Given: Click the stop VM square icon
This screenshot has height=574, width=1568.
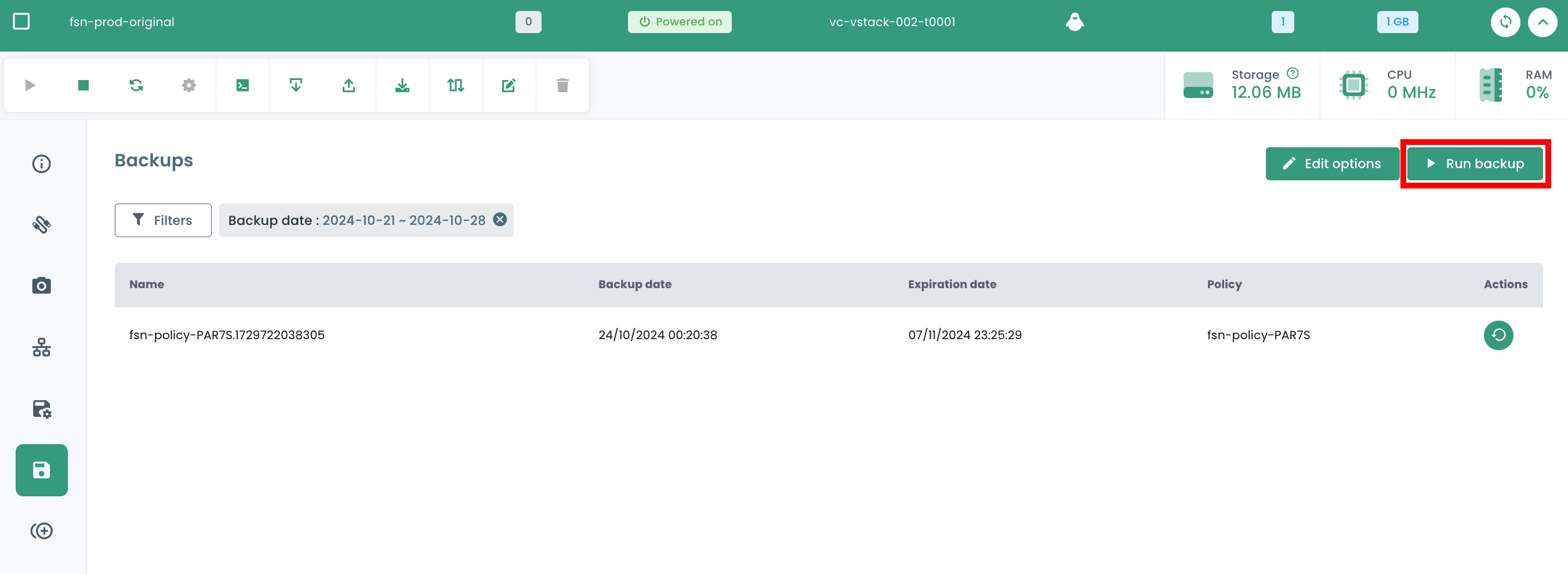Looking at the screenshot, I should (x=84, y=85).
